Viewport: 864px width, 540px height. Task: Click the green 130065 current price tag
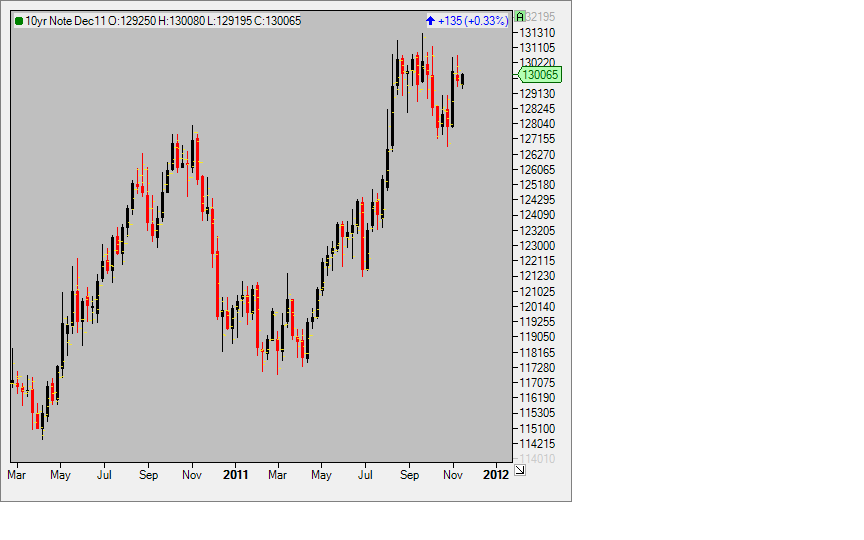tap(540, 75)
